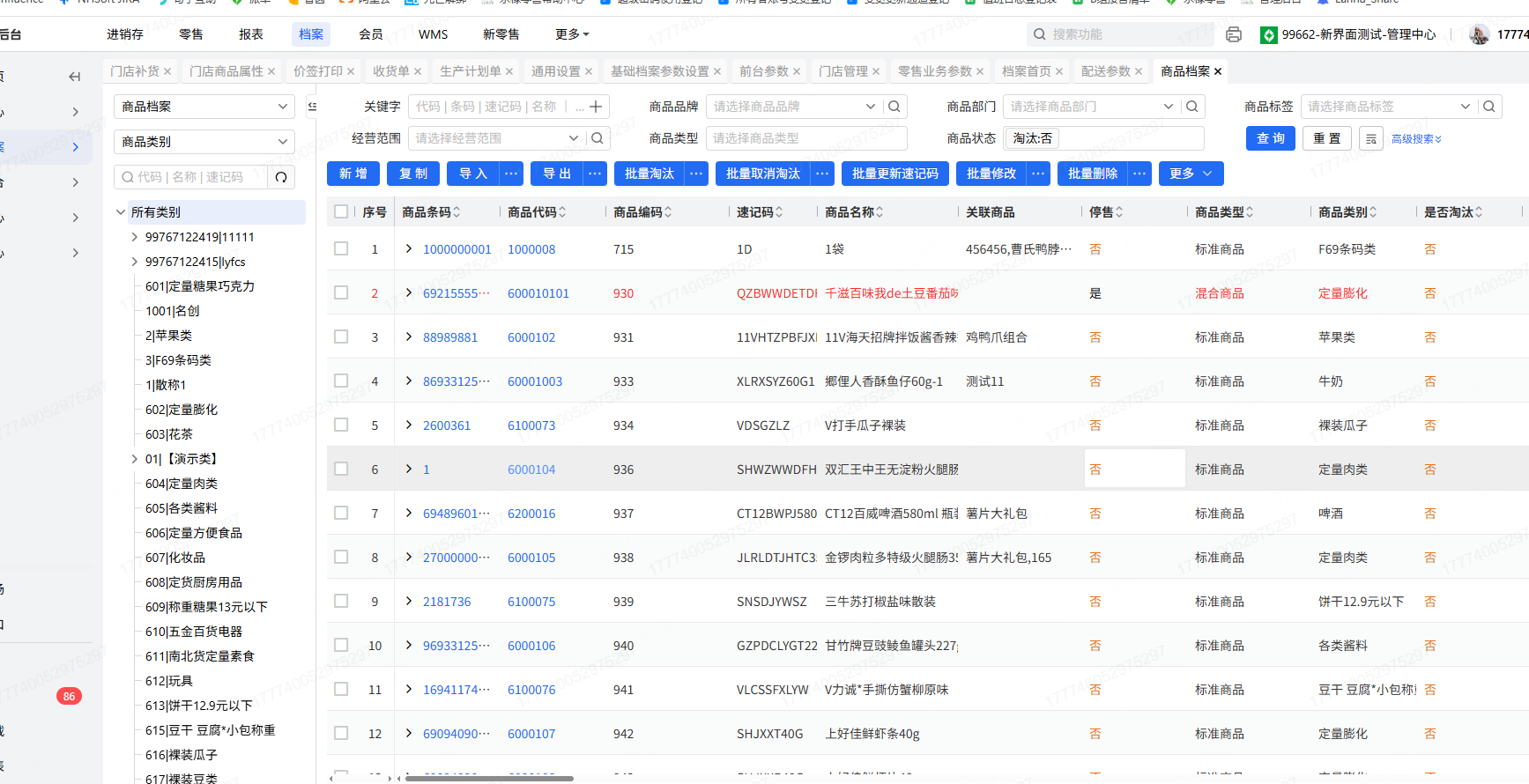Switch to the 通用设置 tab
The height and width of the screenshot is (784, 1529).
(x=555, y=71)
